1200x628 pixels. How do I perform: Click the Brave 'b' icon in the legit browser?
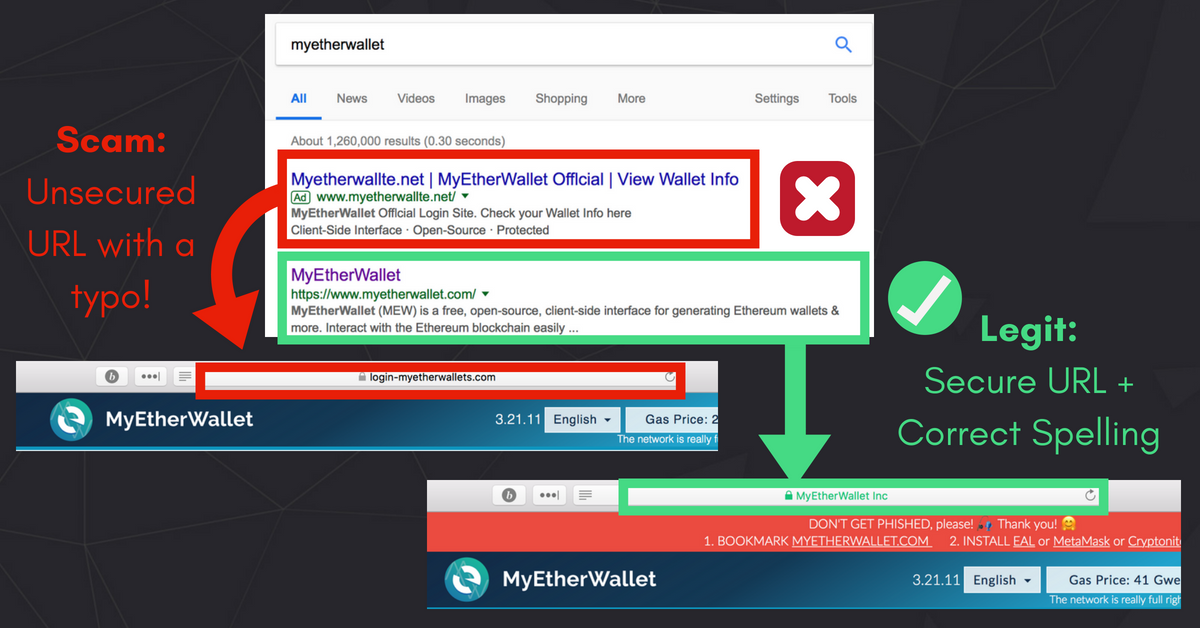point(509,495)
